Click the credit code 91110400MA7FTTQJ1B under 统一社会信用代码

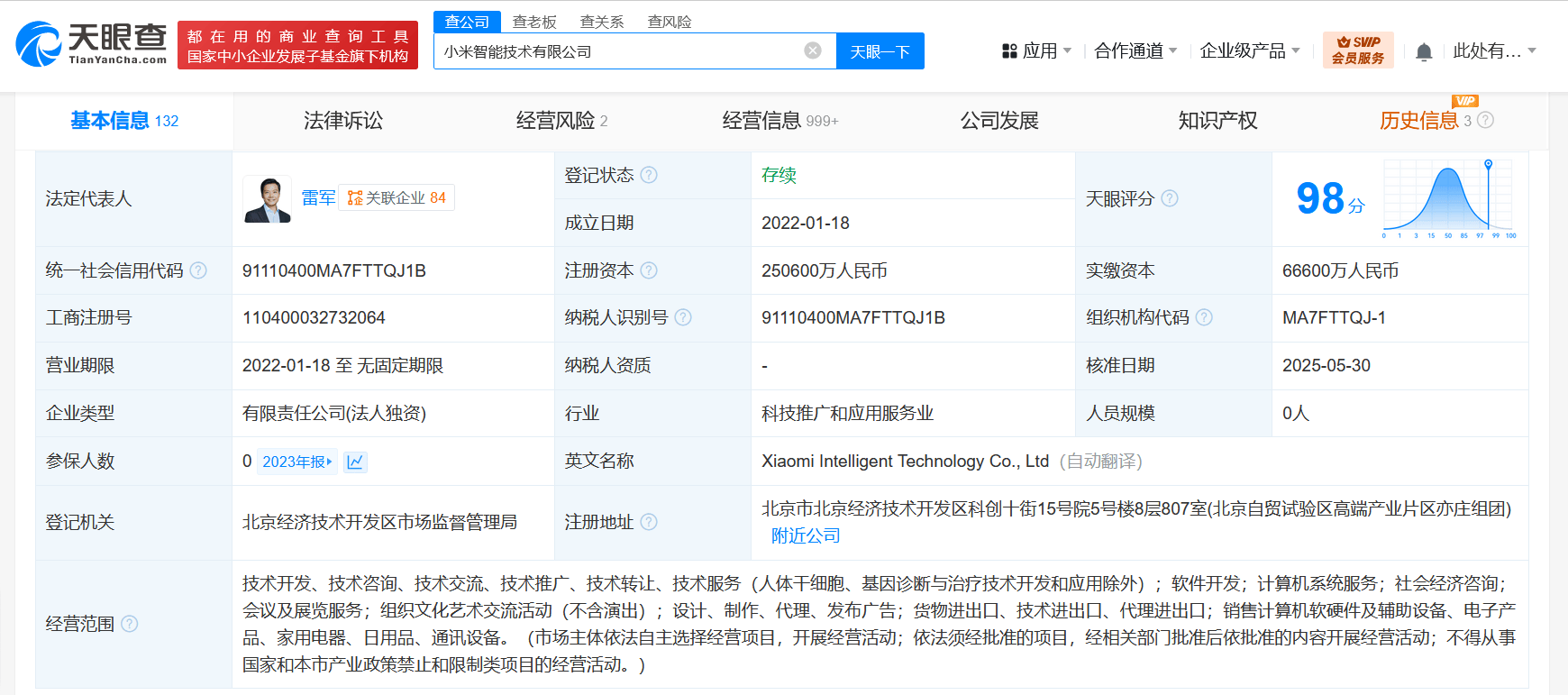[x=334, y=270]
